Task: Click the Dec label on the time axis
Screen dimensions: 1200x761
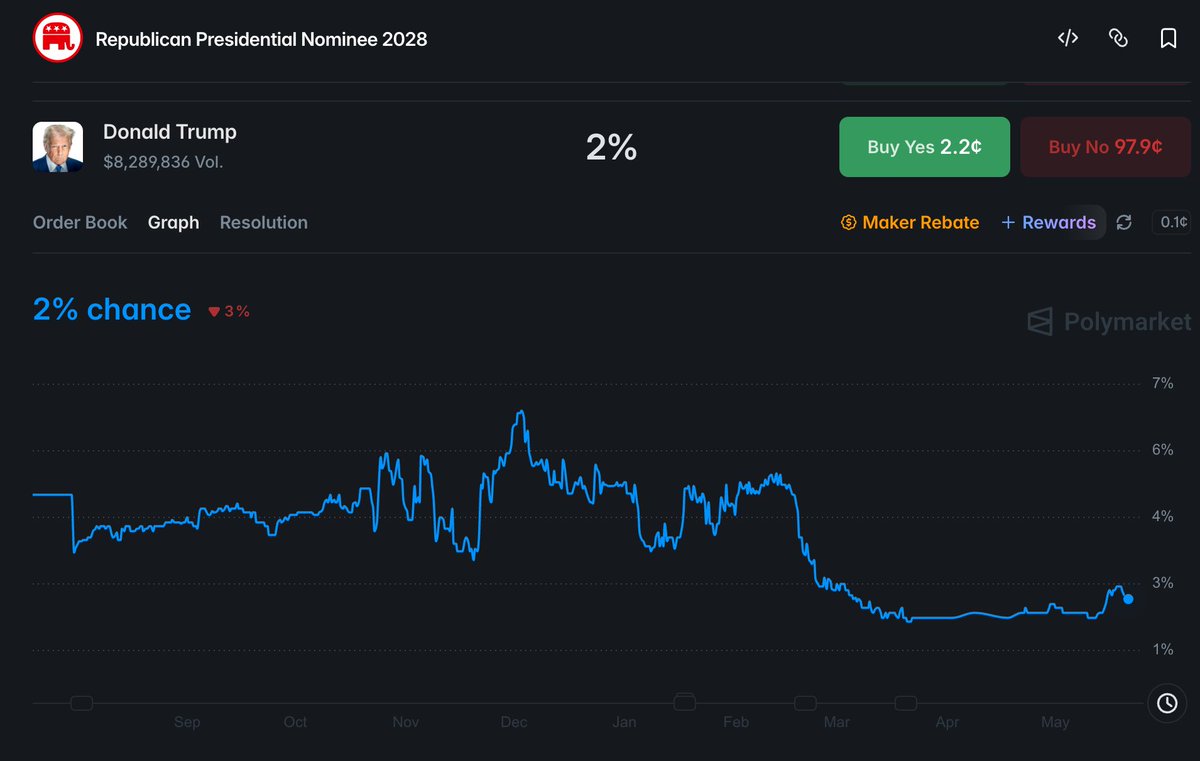Action: pyautogui.click(x=514, y=722)
